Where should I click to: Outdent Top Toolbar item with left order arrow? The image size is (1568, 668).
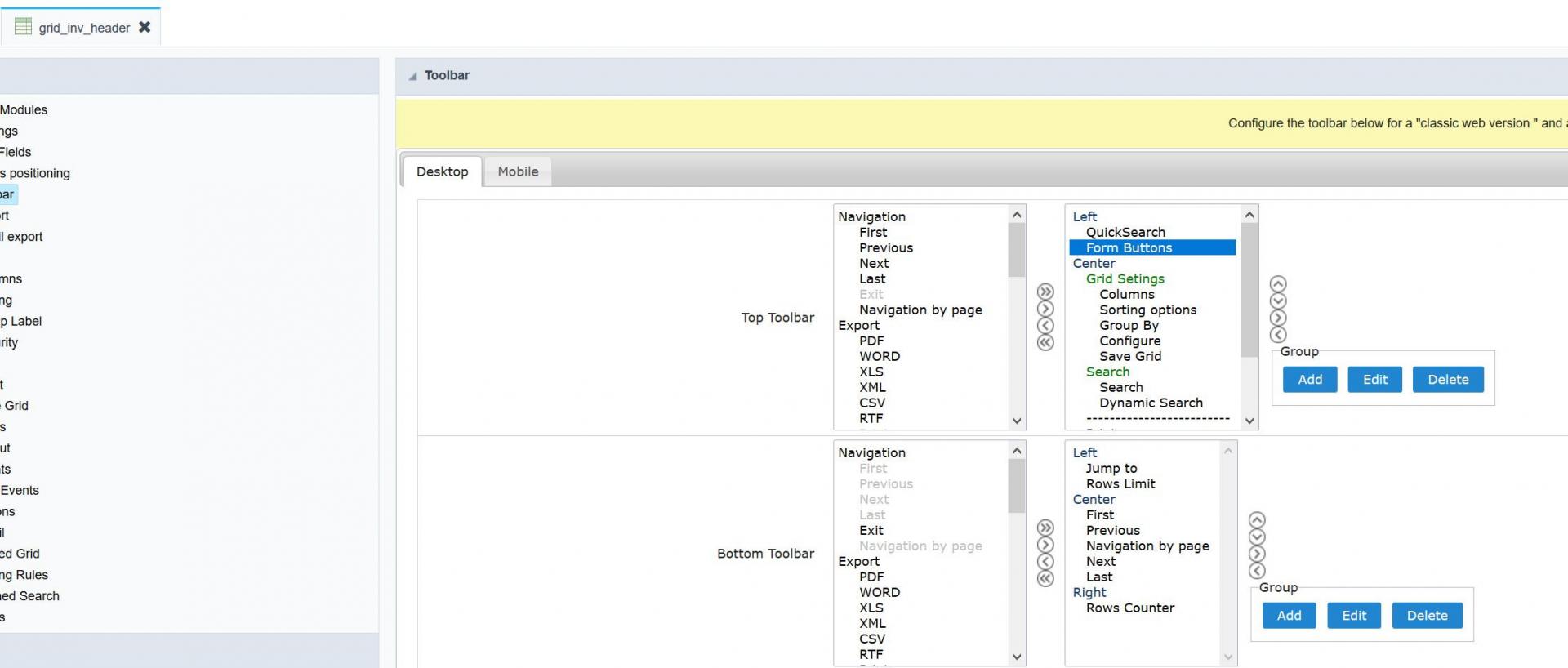click(1278, 335)
